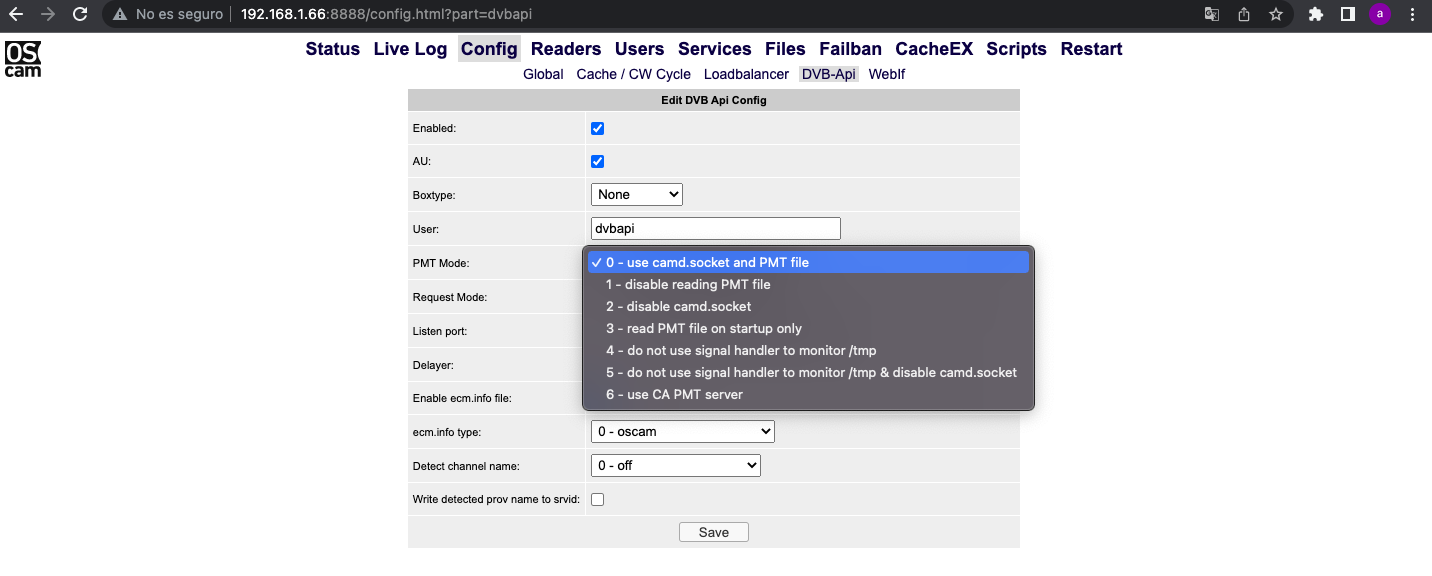1432x576 pixels.
Task: Bookmark this page with the star icon
Action: (x=1275, y=14)
